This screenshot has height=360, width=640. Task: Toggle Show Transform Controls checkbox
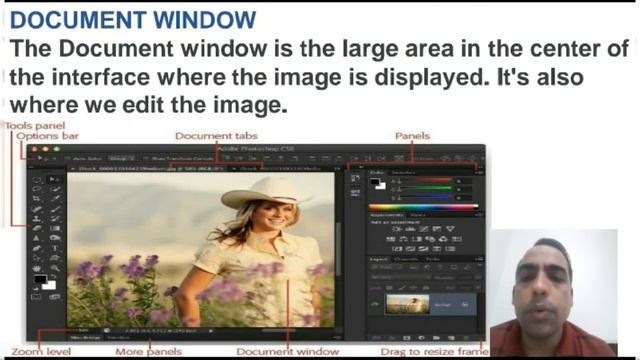click(146, 158)
